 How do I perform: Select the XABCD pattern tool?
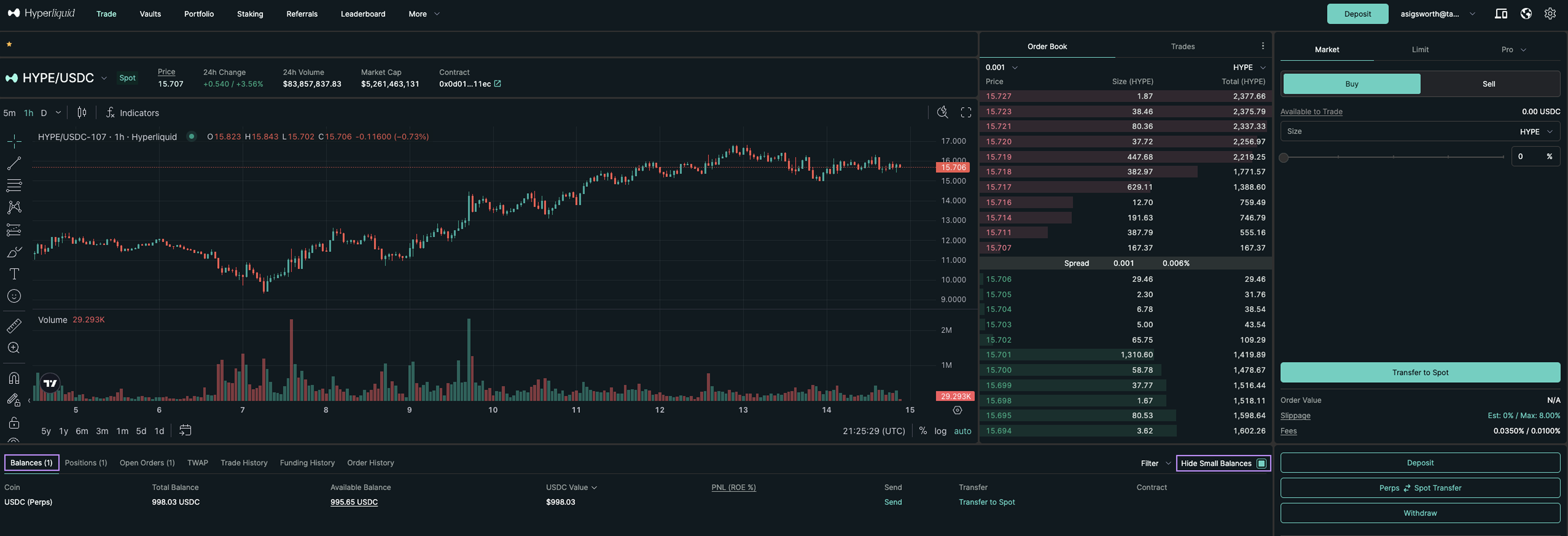pyautogui.click(x=14, y=208)
